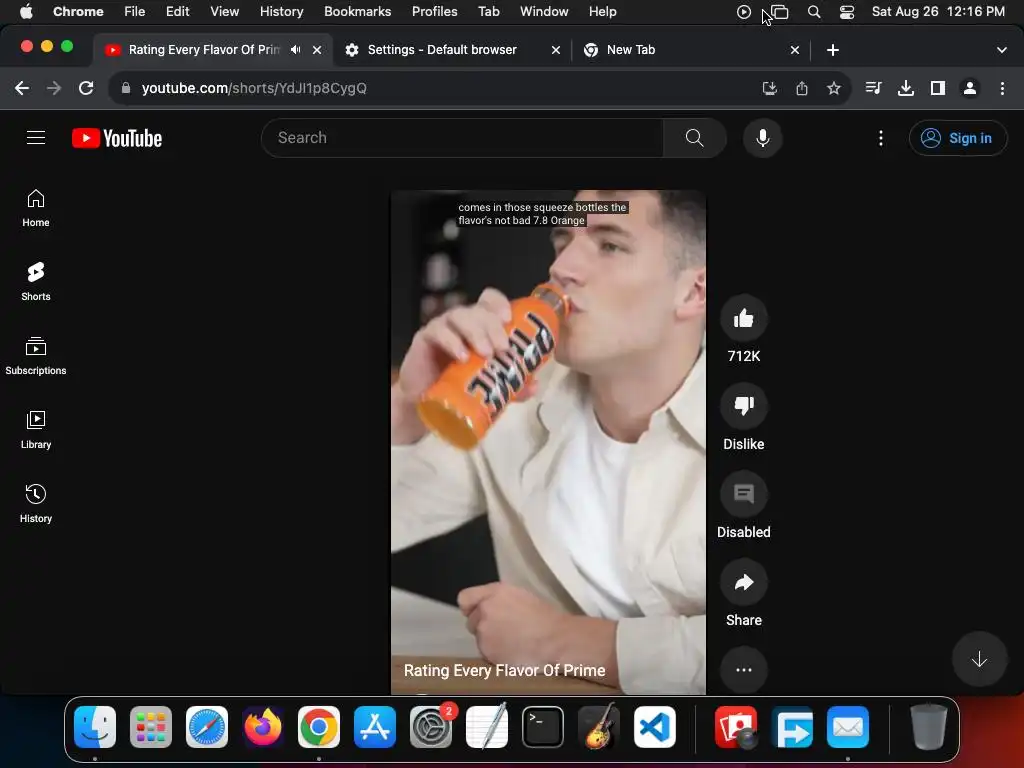The width and height of the screenshot is (1024, 768).
Task: Launch Firefox from the Dock
Action: pos(263,727)
